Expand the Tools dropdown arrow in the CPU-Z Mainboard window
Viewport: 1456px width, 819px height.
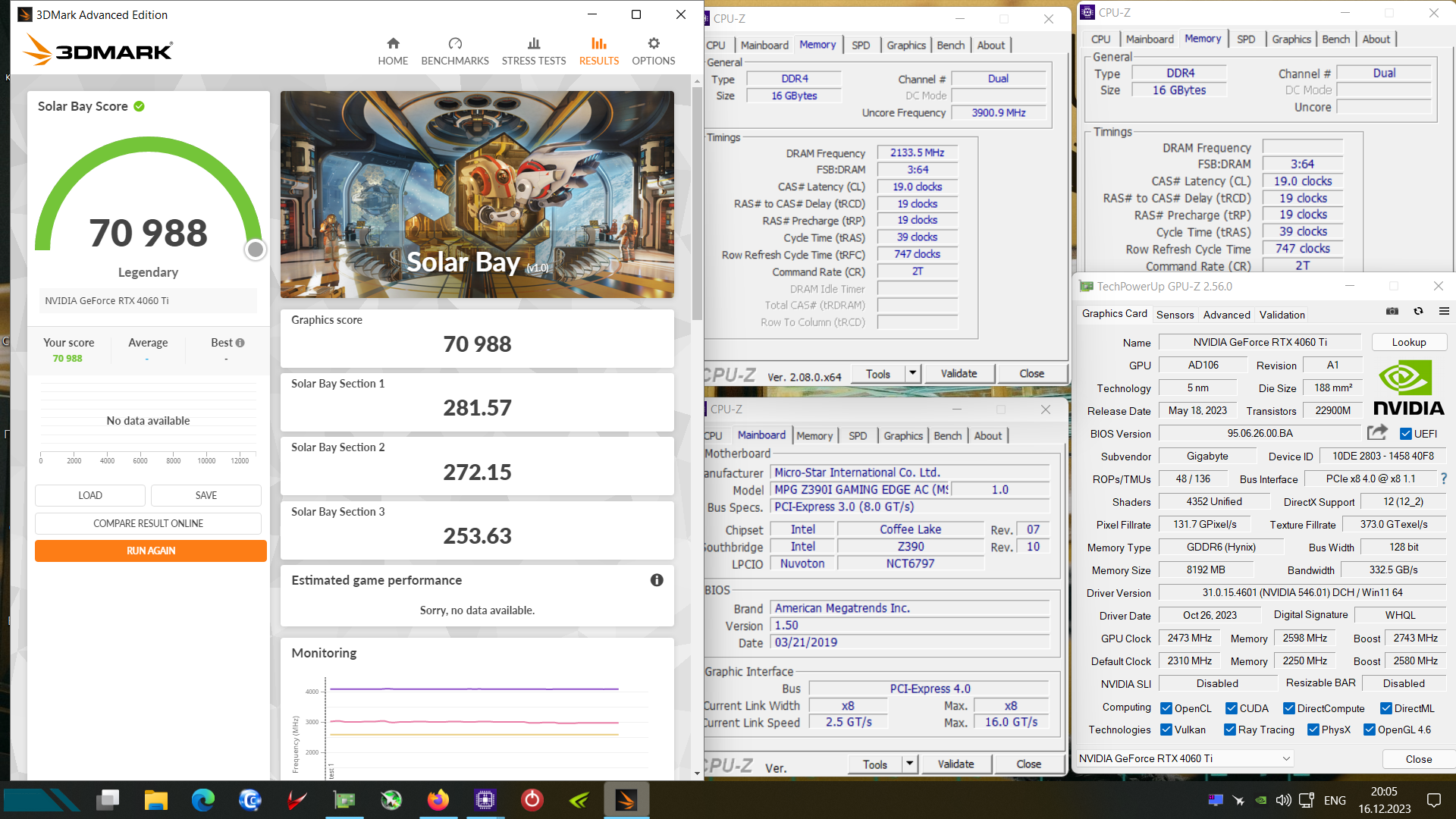(910, 764)
